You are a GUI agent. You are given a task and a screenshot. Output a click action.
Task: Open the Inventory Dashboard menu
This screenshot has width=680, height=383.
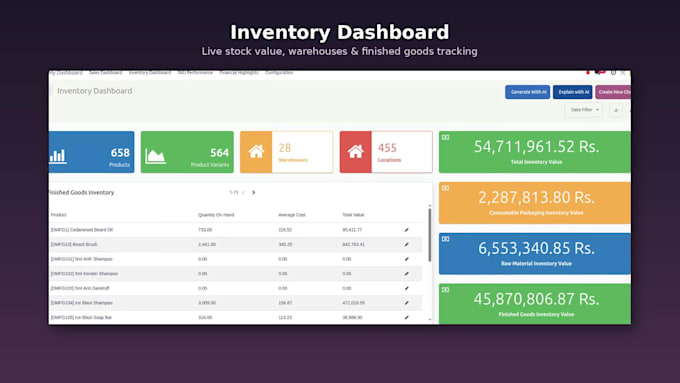[x=150, y=73]
